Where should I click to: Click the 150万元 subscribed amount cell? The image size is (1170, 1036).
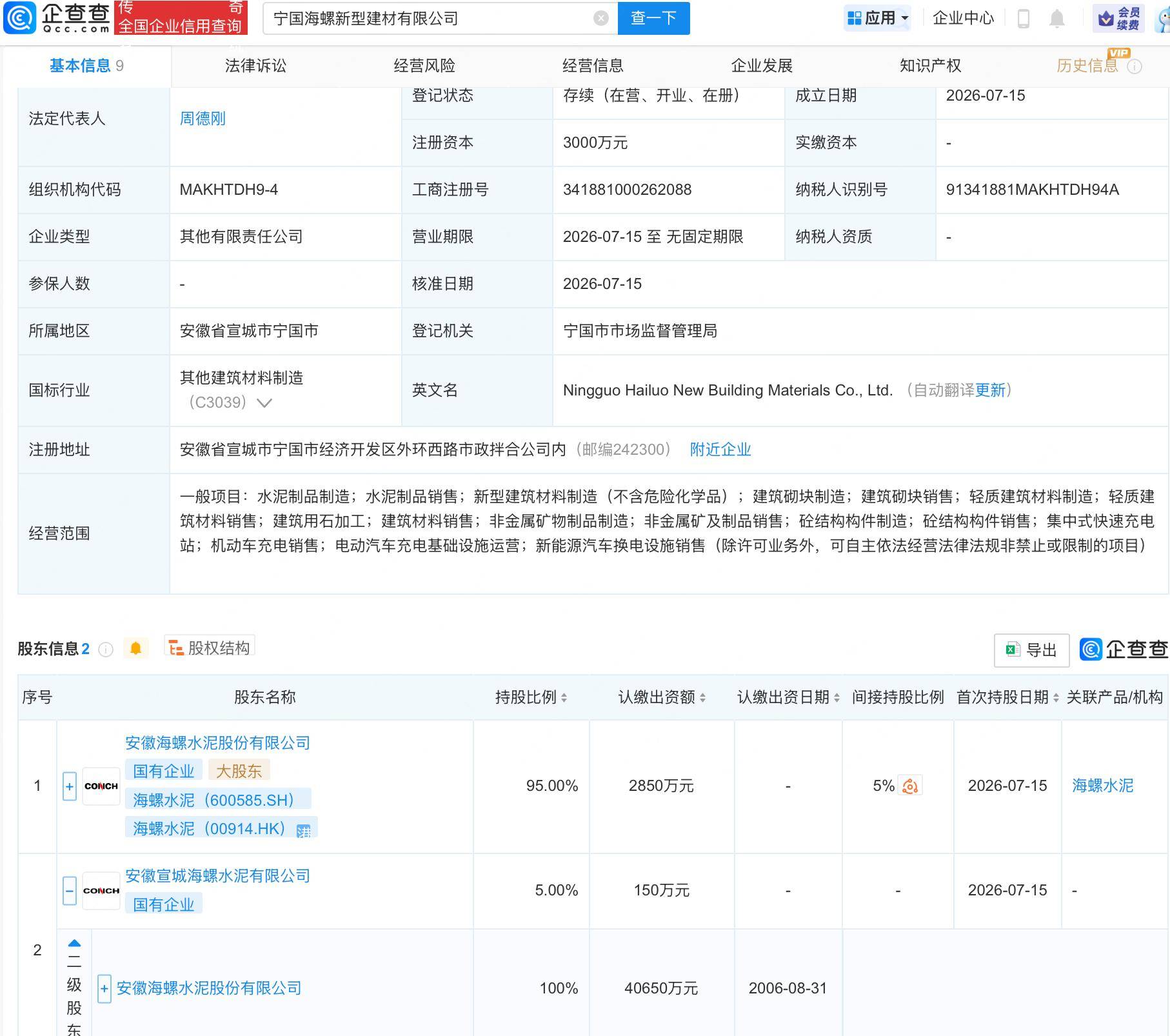[x=662, y=890]
